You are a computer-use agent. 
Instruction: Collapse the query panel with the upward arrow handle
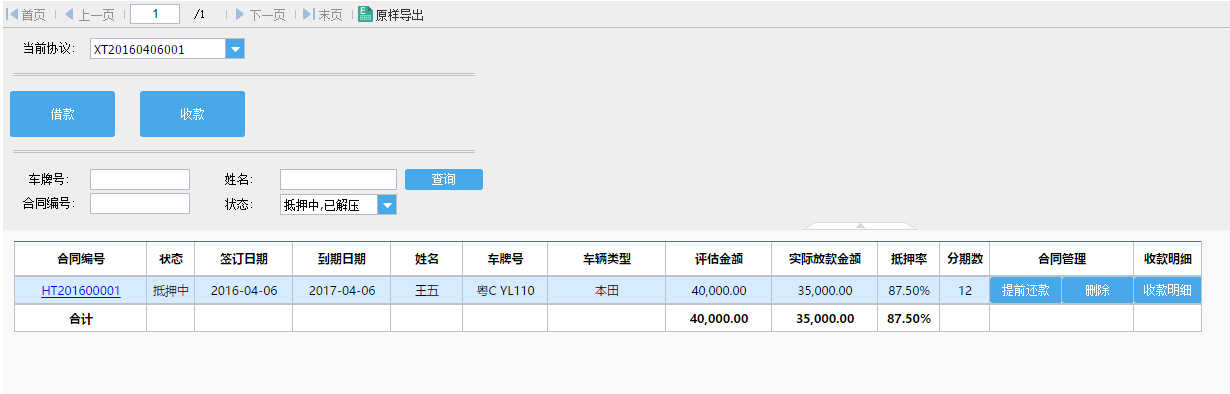coord(860,226)
